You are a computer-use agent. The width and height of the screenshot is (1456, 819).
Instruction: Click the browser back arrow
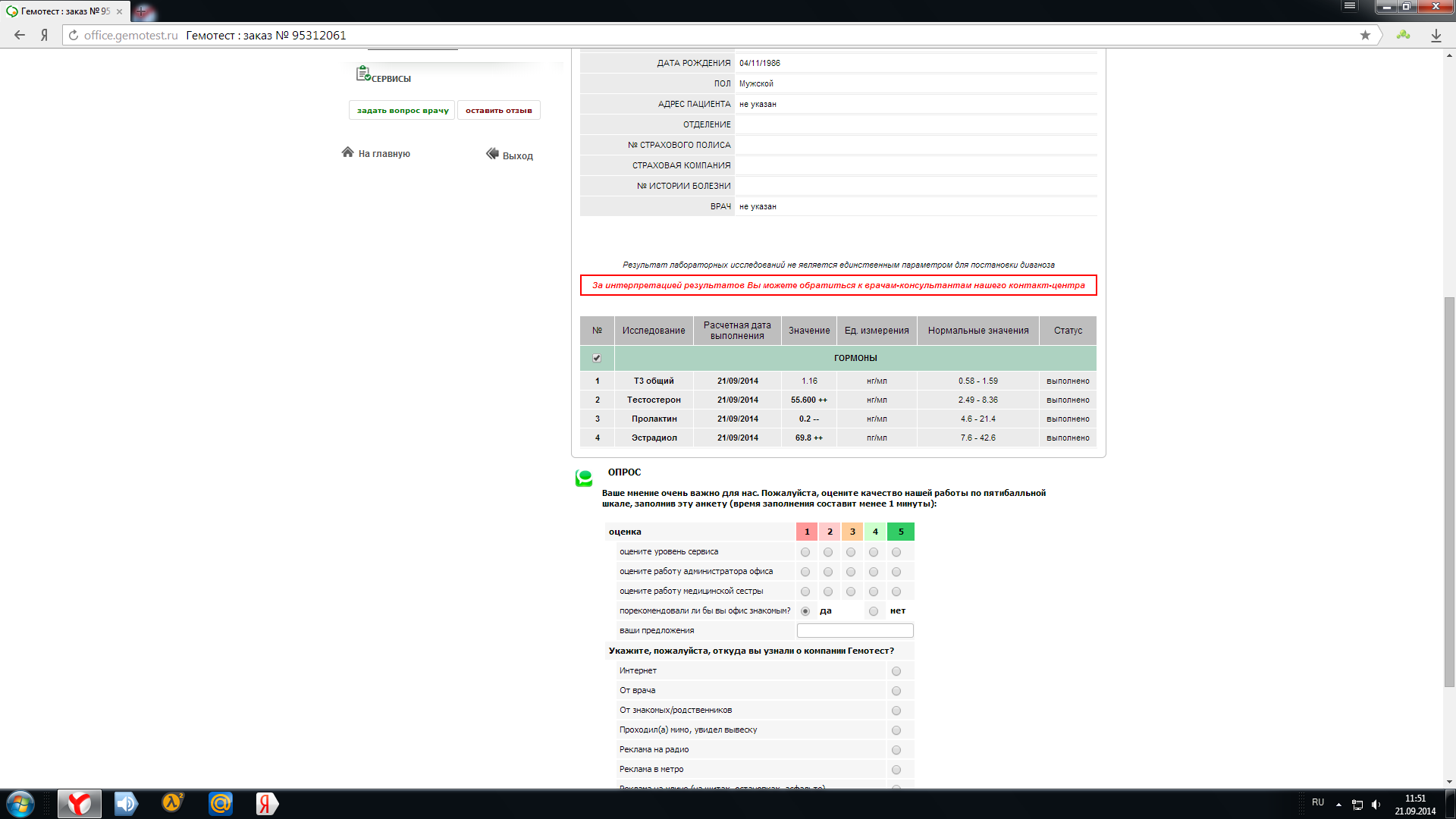[20, 35]
